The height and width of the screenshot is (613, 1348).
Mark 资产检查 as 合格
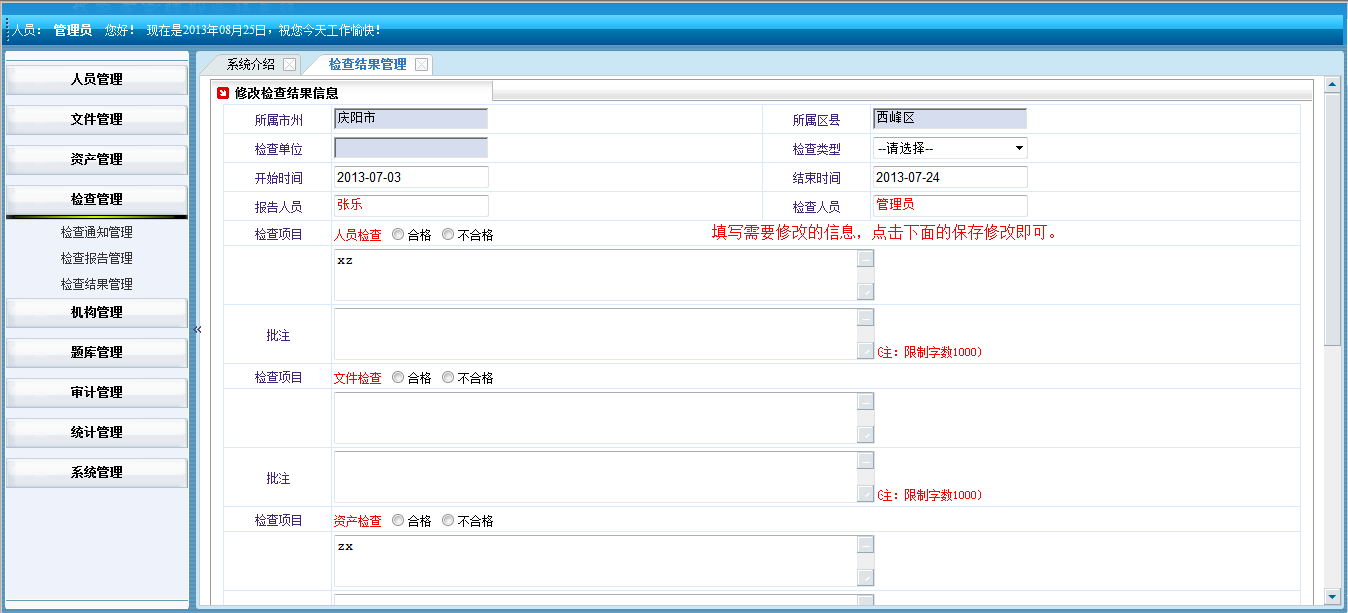pos(398,521)
